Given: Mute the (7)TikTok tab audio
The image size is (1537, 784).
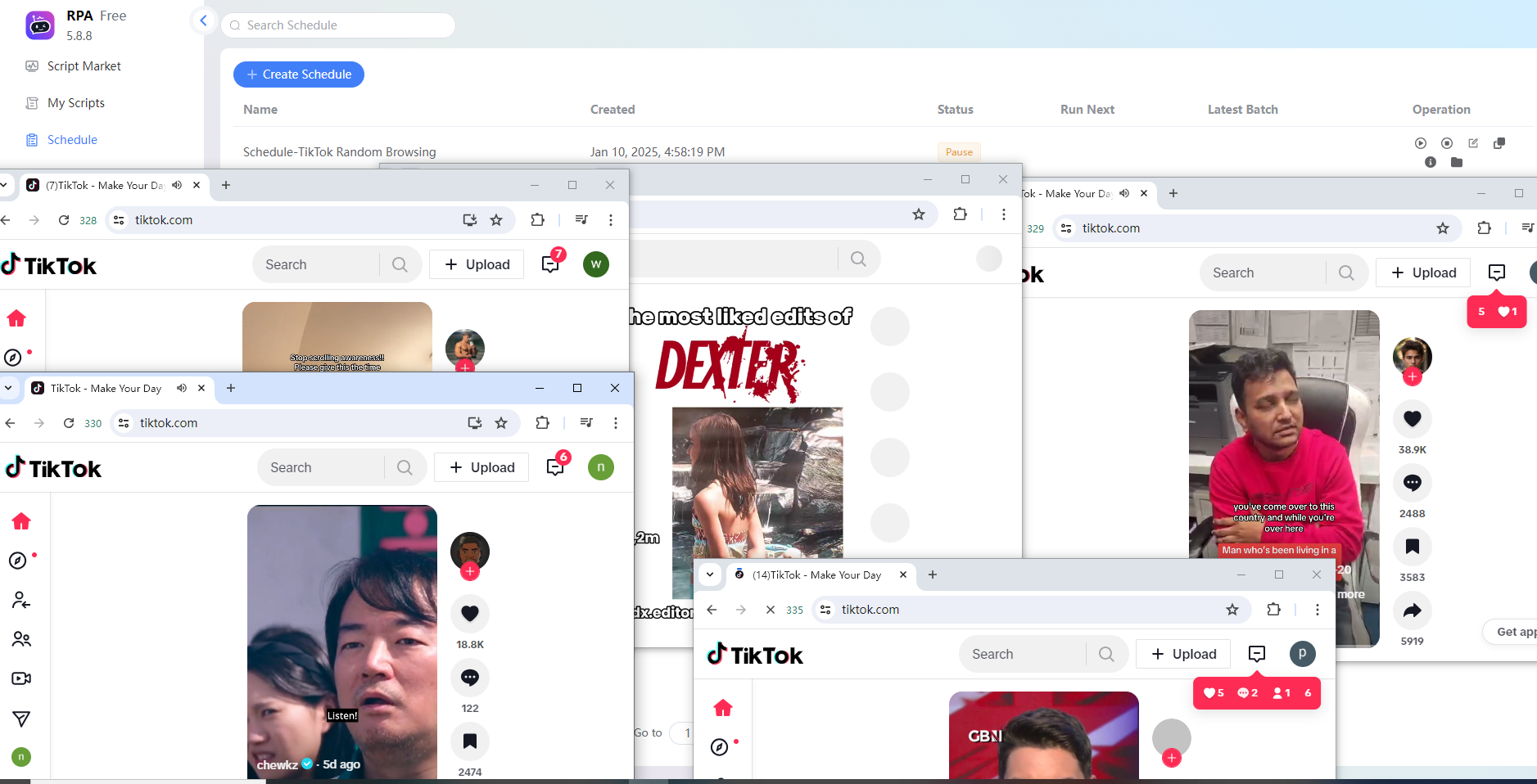Looking at the screenshot, I should [177, 185].
